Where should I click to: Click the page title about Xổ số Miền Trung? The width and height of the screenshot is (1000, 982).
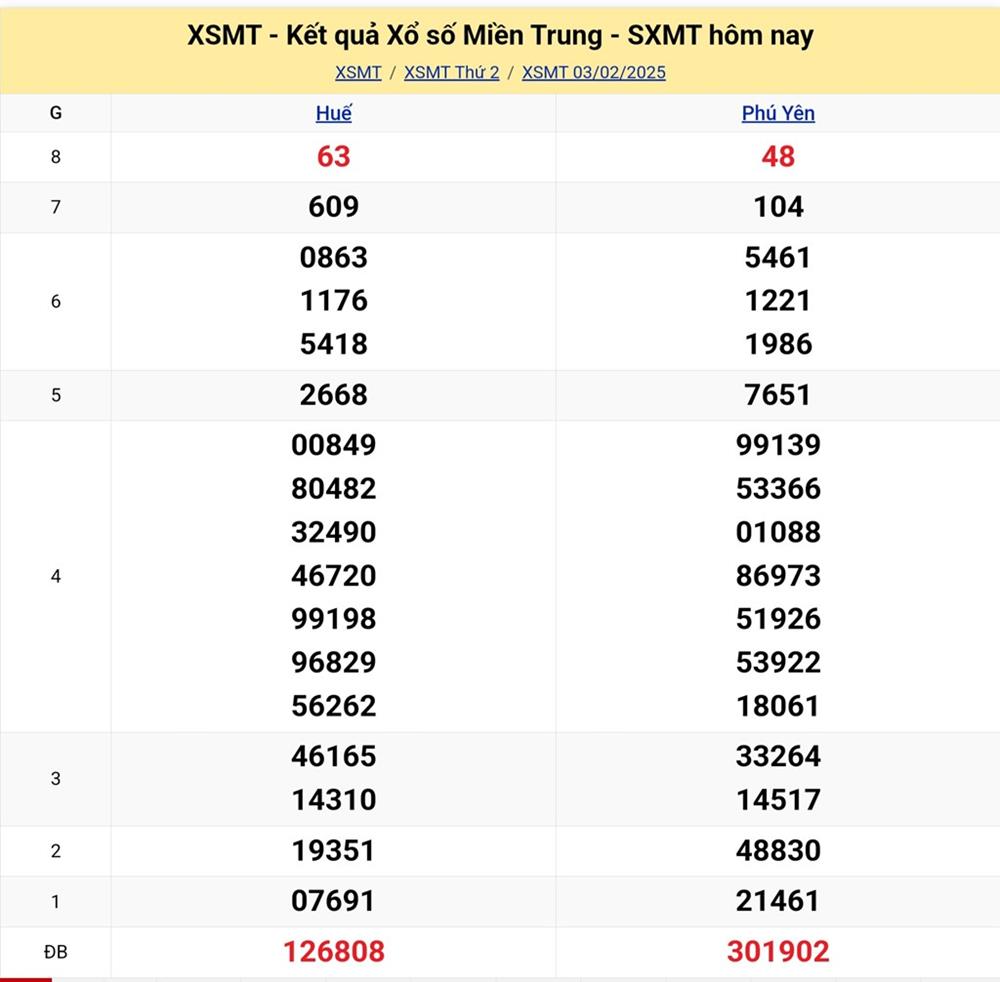[x=500, y=36]
